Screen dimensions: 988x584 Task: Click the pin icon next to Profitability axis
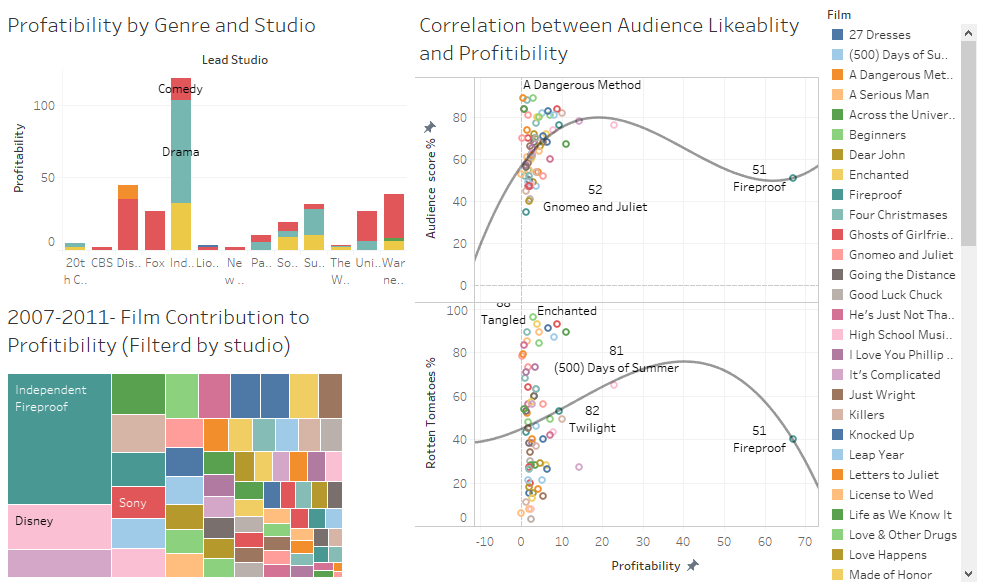pos(691,566)
